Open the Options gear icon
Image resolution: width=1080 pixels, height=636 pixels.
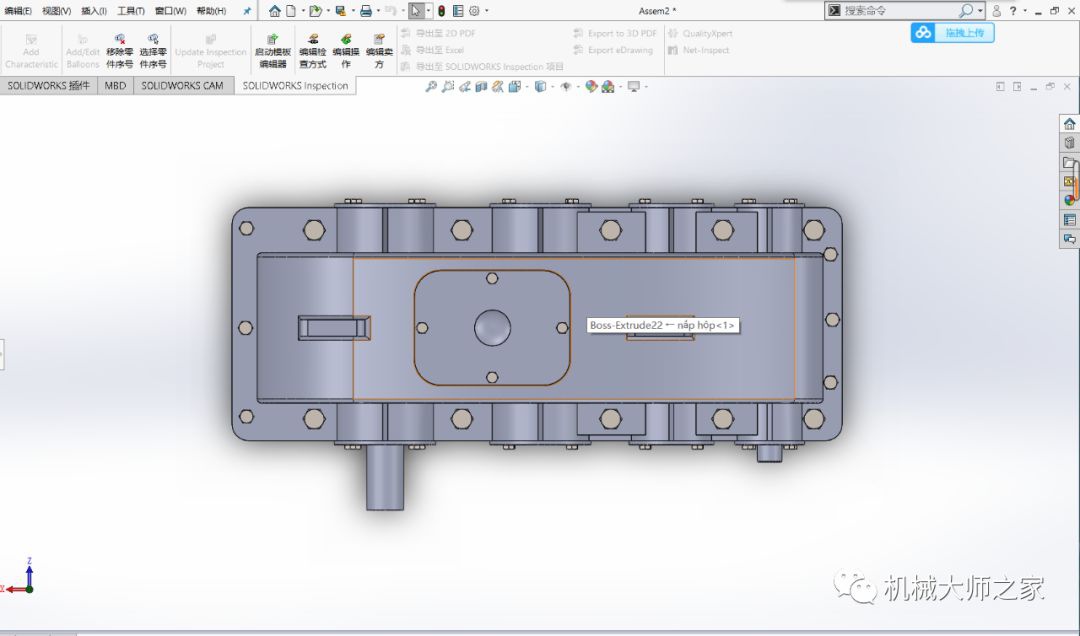pos(474,11)
